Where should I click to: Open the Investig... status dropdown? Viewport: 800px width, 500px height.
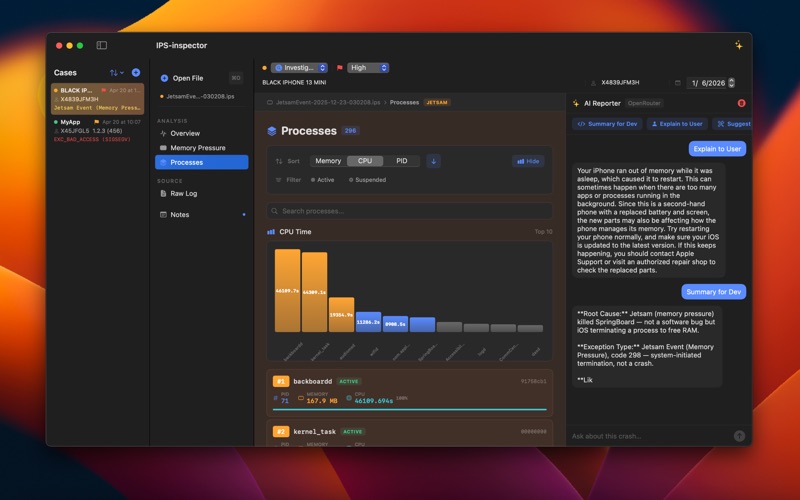[x=299, y=67]
